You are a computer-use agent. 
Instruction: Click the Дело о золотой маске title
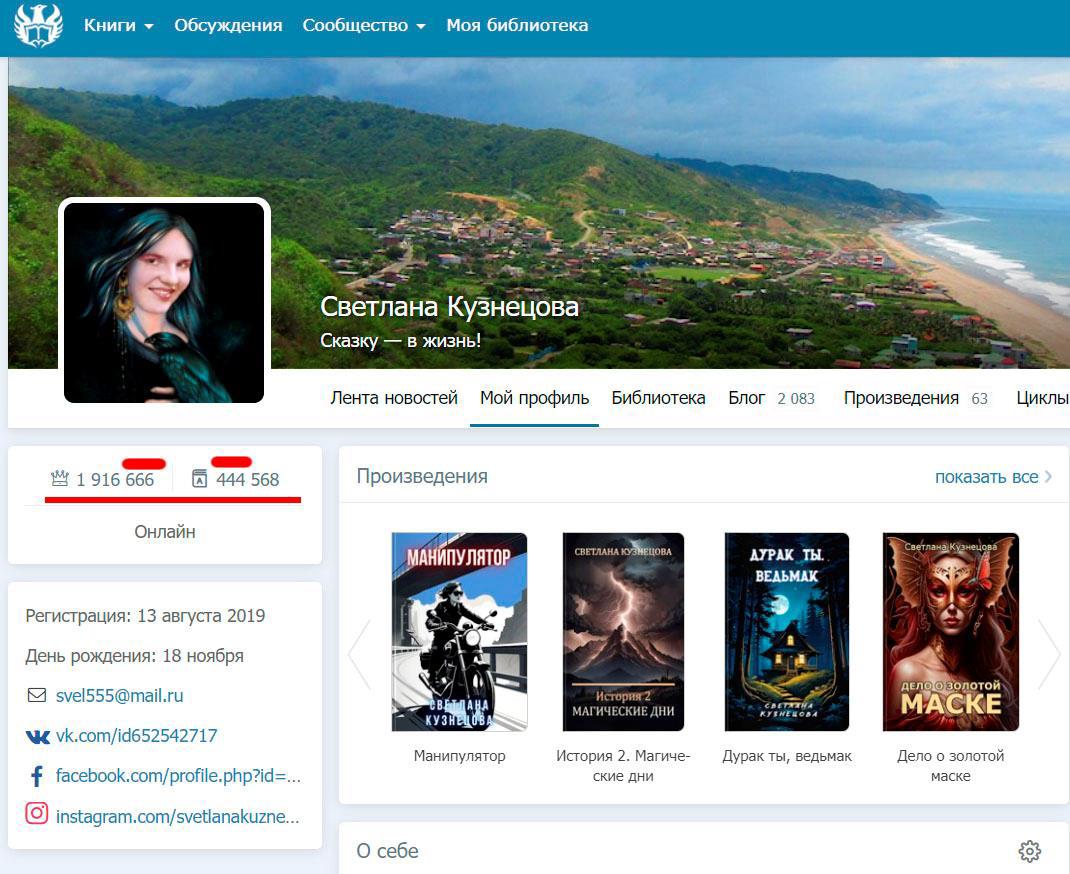(x=951, y=766)
